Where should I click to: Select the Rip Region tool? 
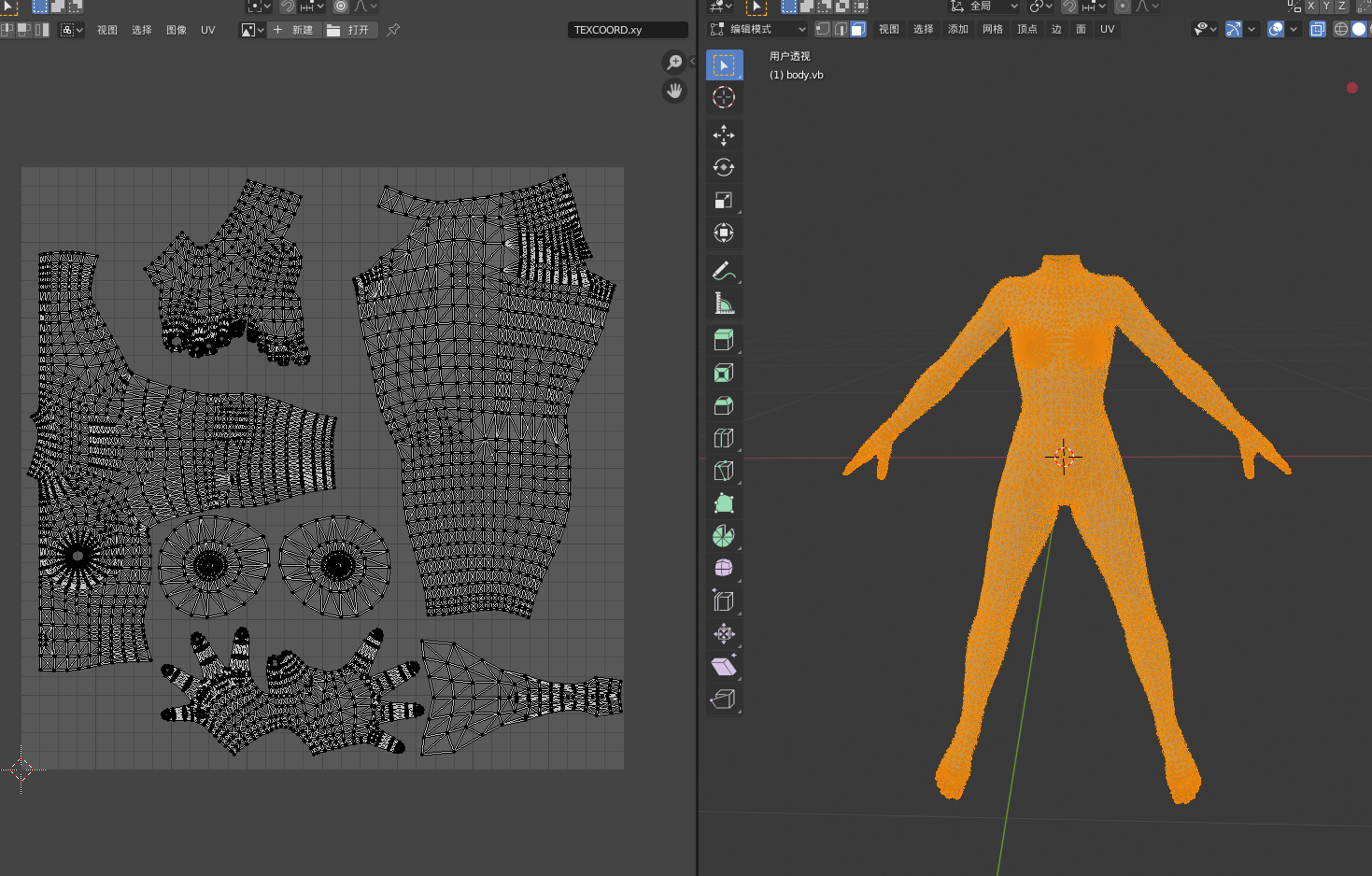724,699
